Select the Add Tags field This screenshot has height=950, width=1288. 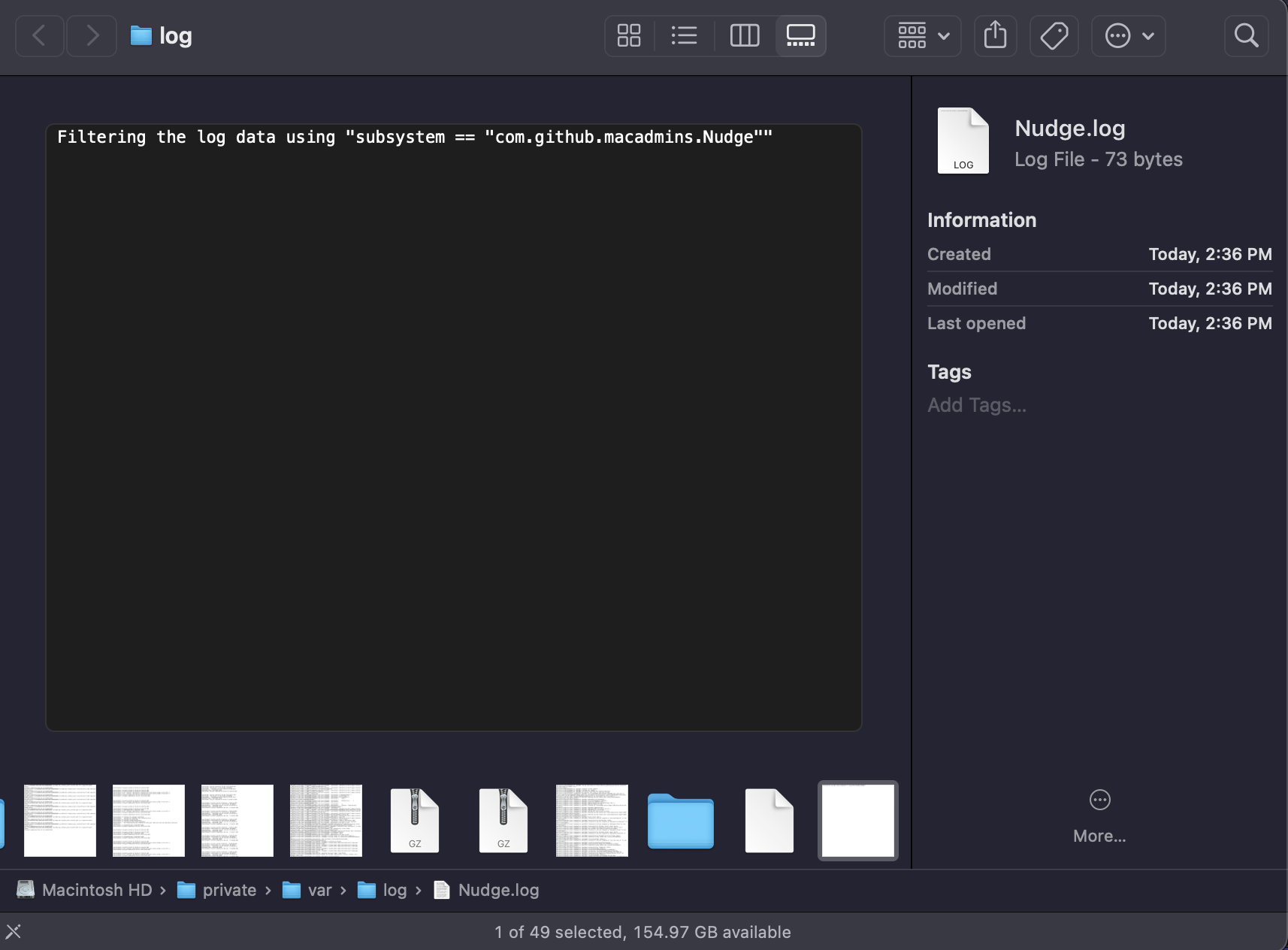click(x=976, y=404)
